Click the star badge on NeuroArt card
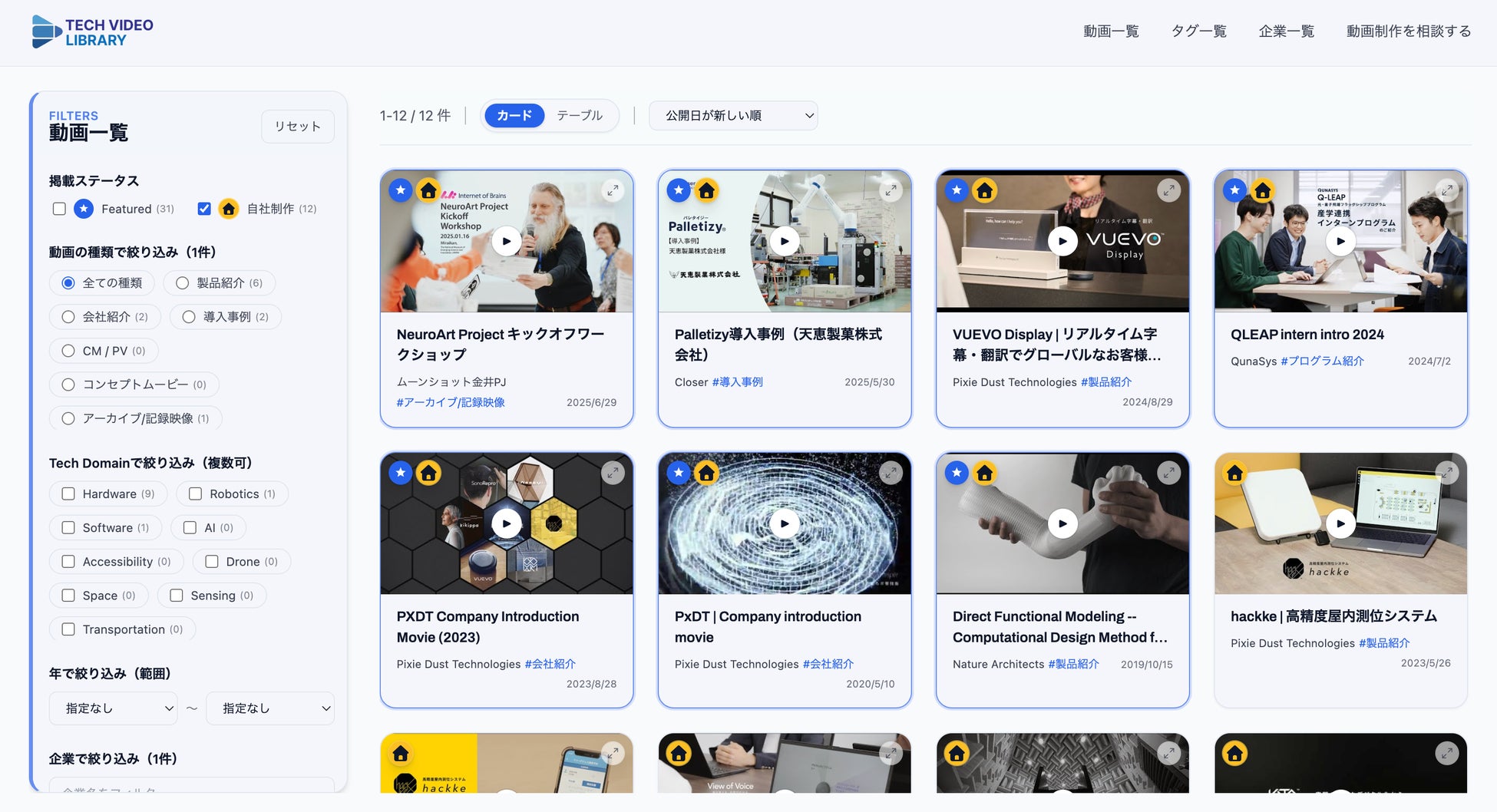This screenshot has height=812, width=1497. coord(401,190)
